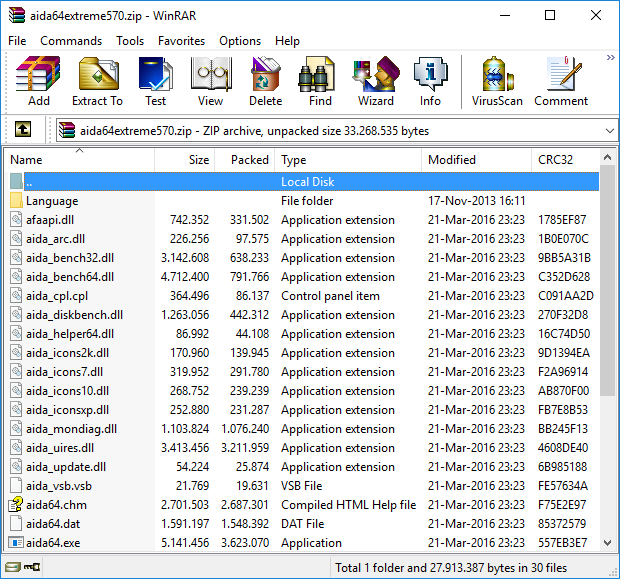620x579 pixels.
Task: Select the aida_bench32.dll file name
Action: tap(70, 258)
